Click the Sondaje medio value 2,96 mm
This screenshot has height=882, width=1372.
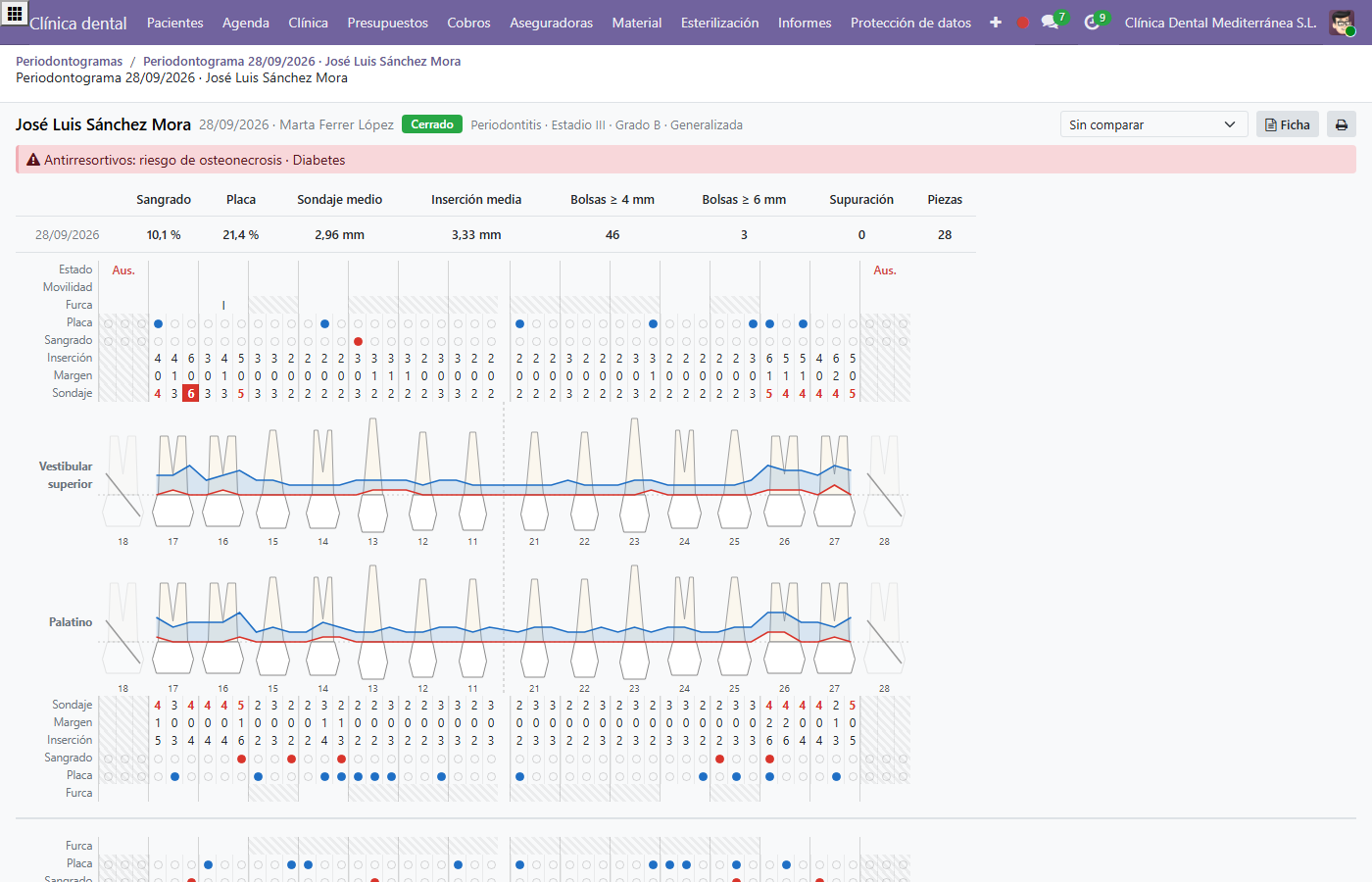340,235
